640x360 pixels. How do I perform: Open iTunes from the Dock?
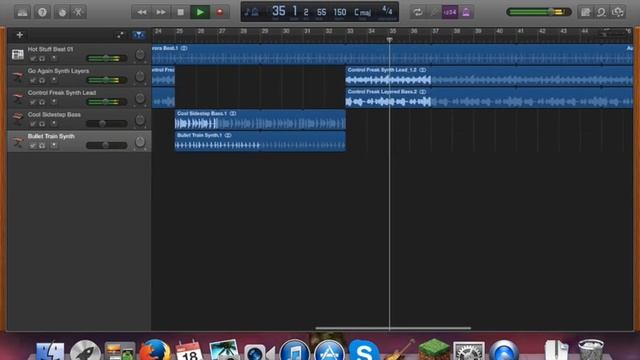pyautogui.click(x=294, y=350)
